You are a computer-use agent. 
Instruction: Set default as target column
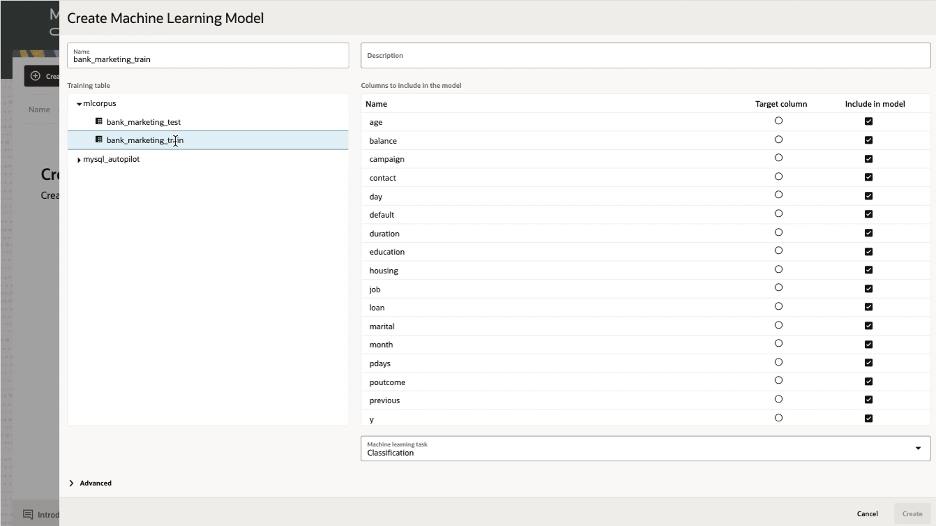point(778,214)
